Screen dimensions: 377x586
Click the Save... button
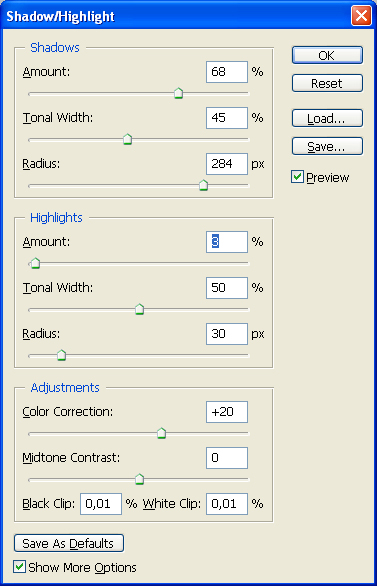tap(327, 146)
